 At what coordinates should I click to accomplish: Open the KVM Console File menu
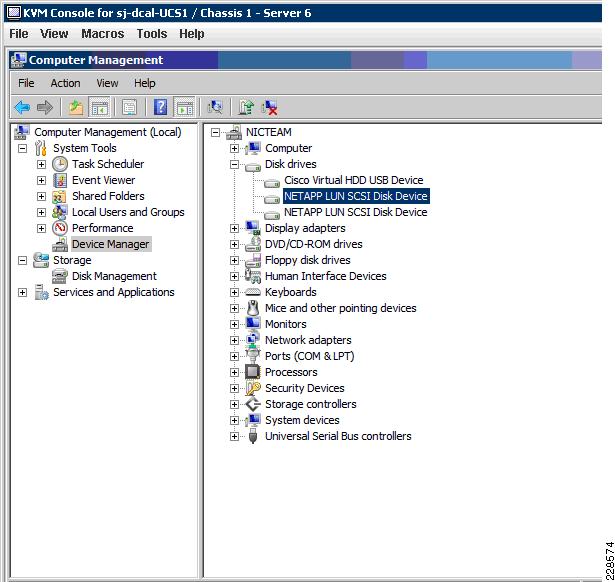click(x=18, y=34)
